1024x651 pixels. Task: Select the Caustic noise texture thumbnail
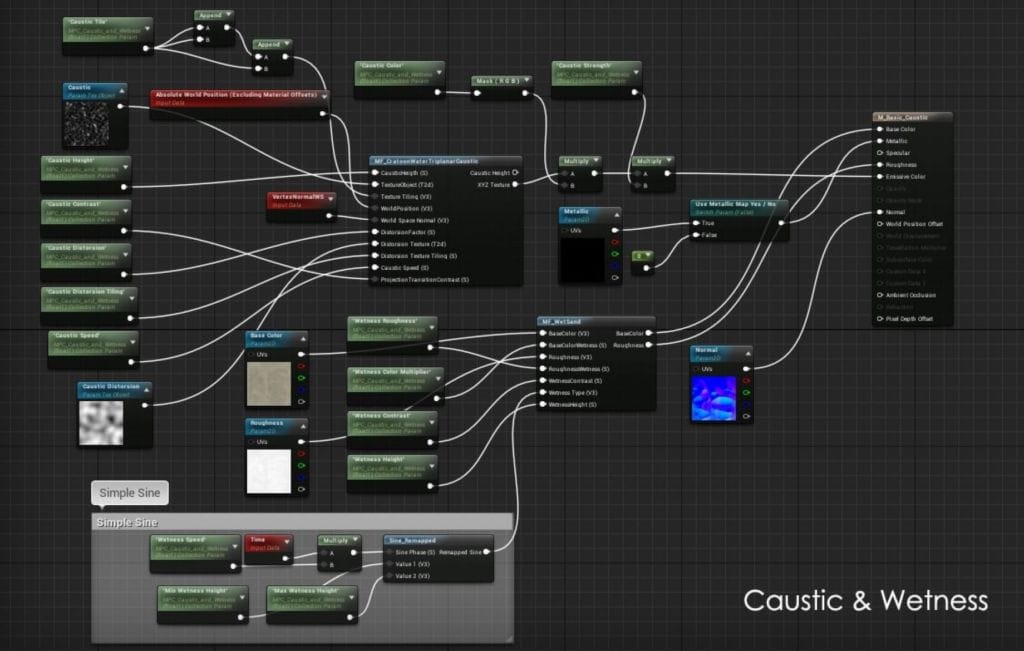tap(86, 124)
